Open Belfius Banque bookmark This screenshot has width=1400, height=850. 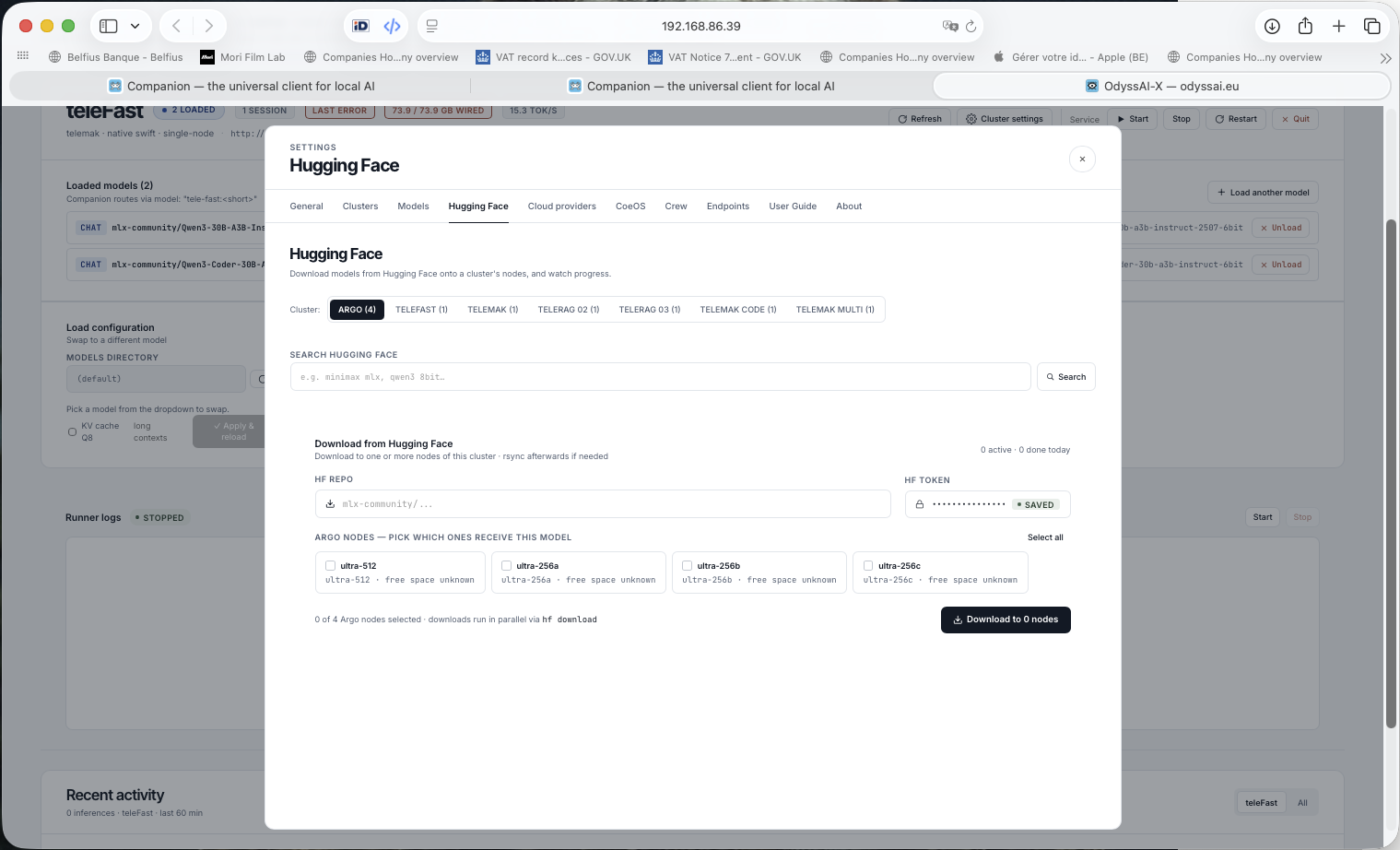pos(115,57)
